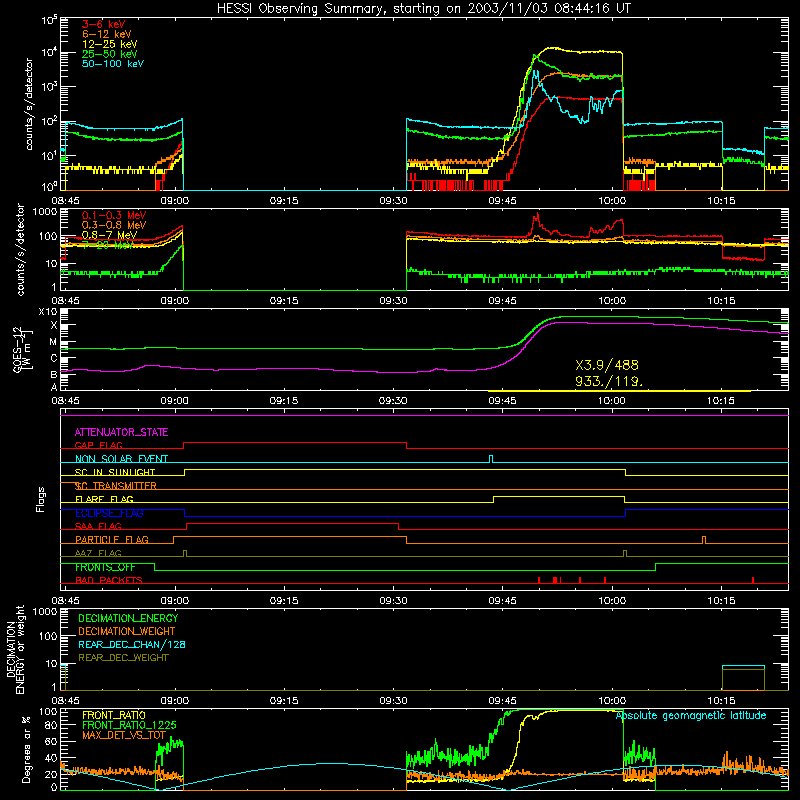This screenshot has width=800, height=800.
Task: Click the Absolute geomagnetic latitude label
Action: pyautogui.click(x=691, y=716)
